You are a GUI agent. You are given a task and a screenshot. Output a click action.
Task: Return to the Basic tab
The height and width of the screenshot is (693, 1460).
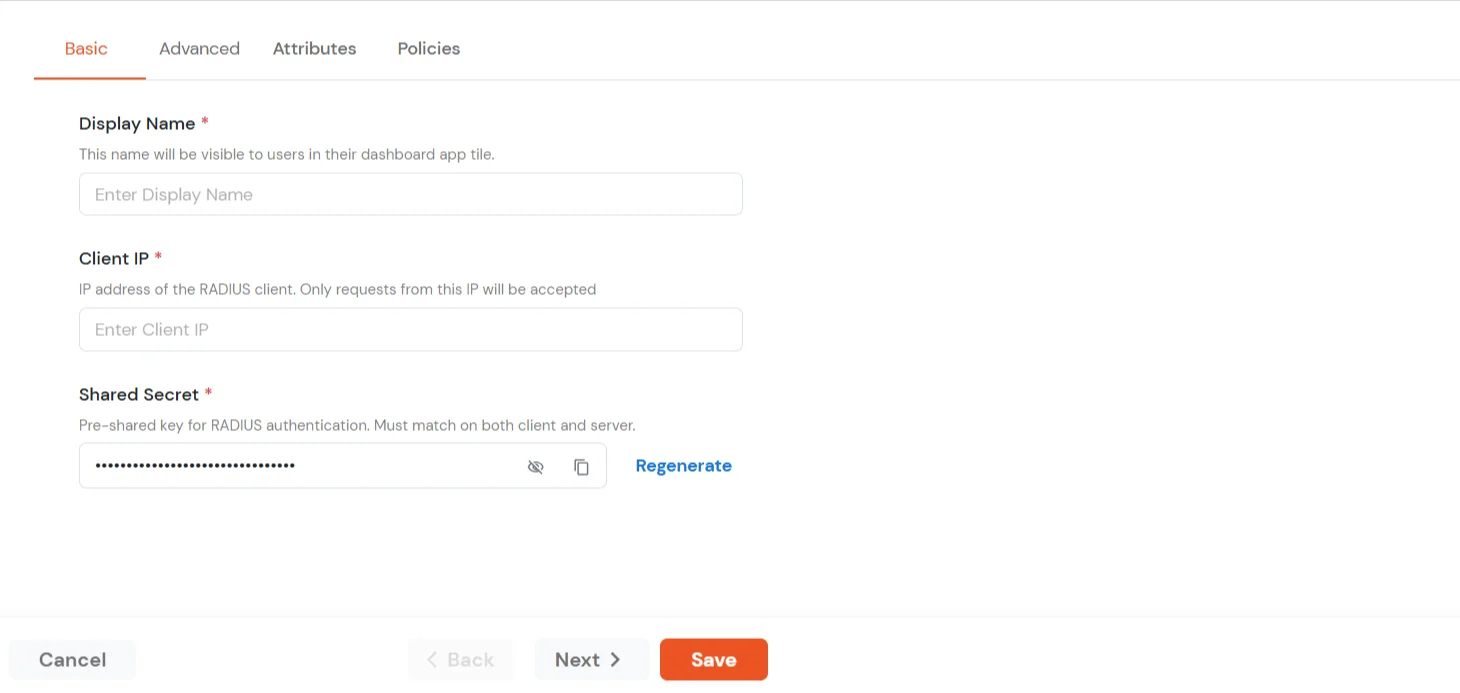click(x=86, y=48)
